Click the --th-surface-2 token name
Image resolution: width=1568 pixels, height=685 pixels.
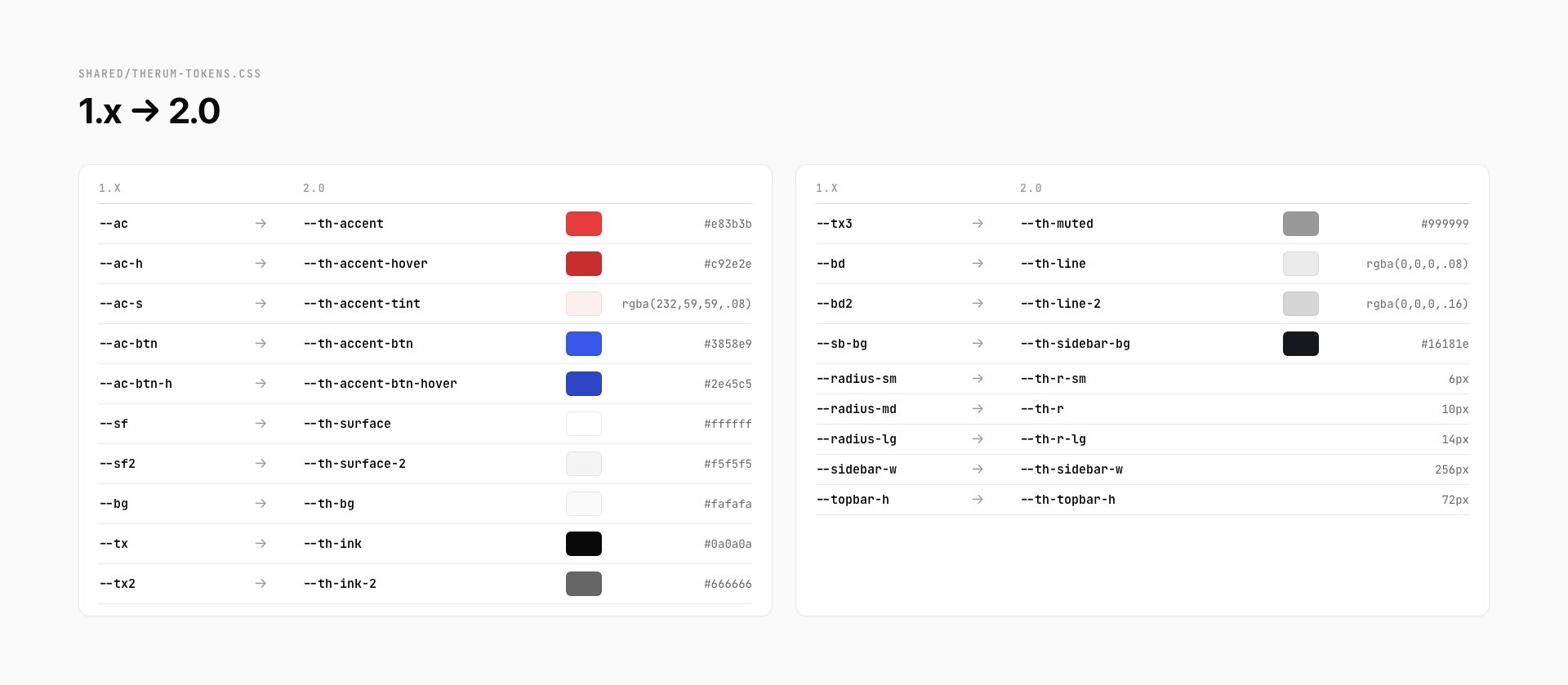pyautogui.click(x=354, y=464)
